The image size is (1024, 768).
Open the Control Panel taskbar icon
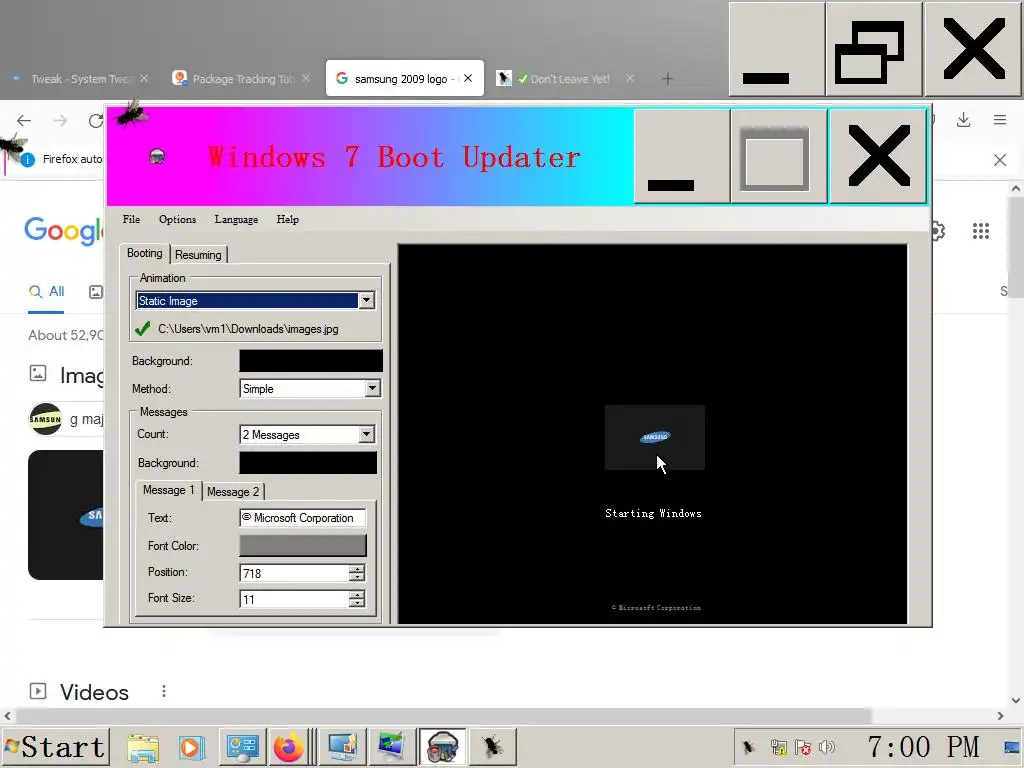coord(242,747)
